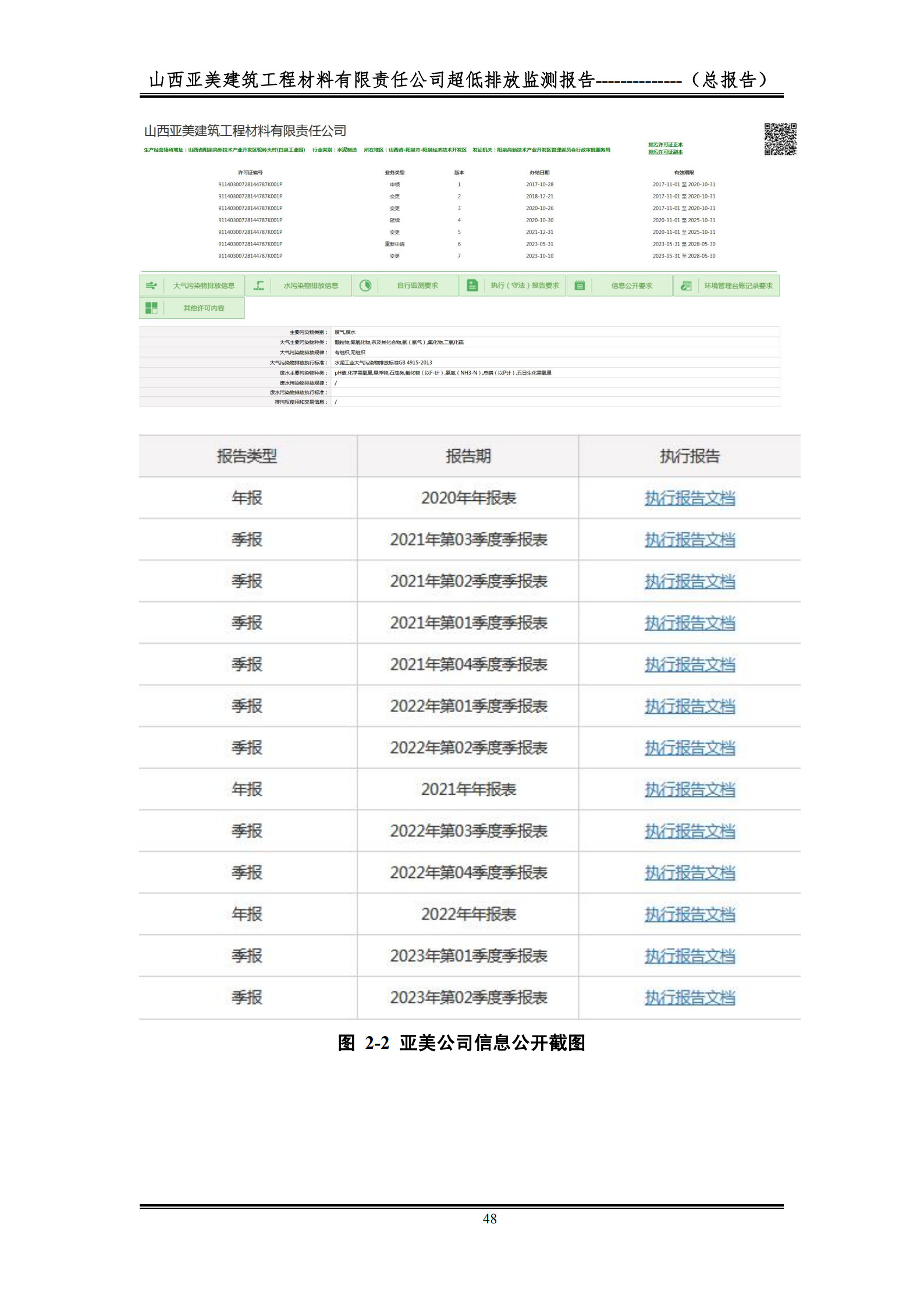Click the 行业类别：水泥制造 text

tap(335, 150)
